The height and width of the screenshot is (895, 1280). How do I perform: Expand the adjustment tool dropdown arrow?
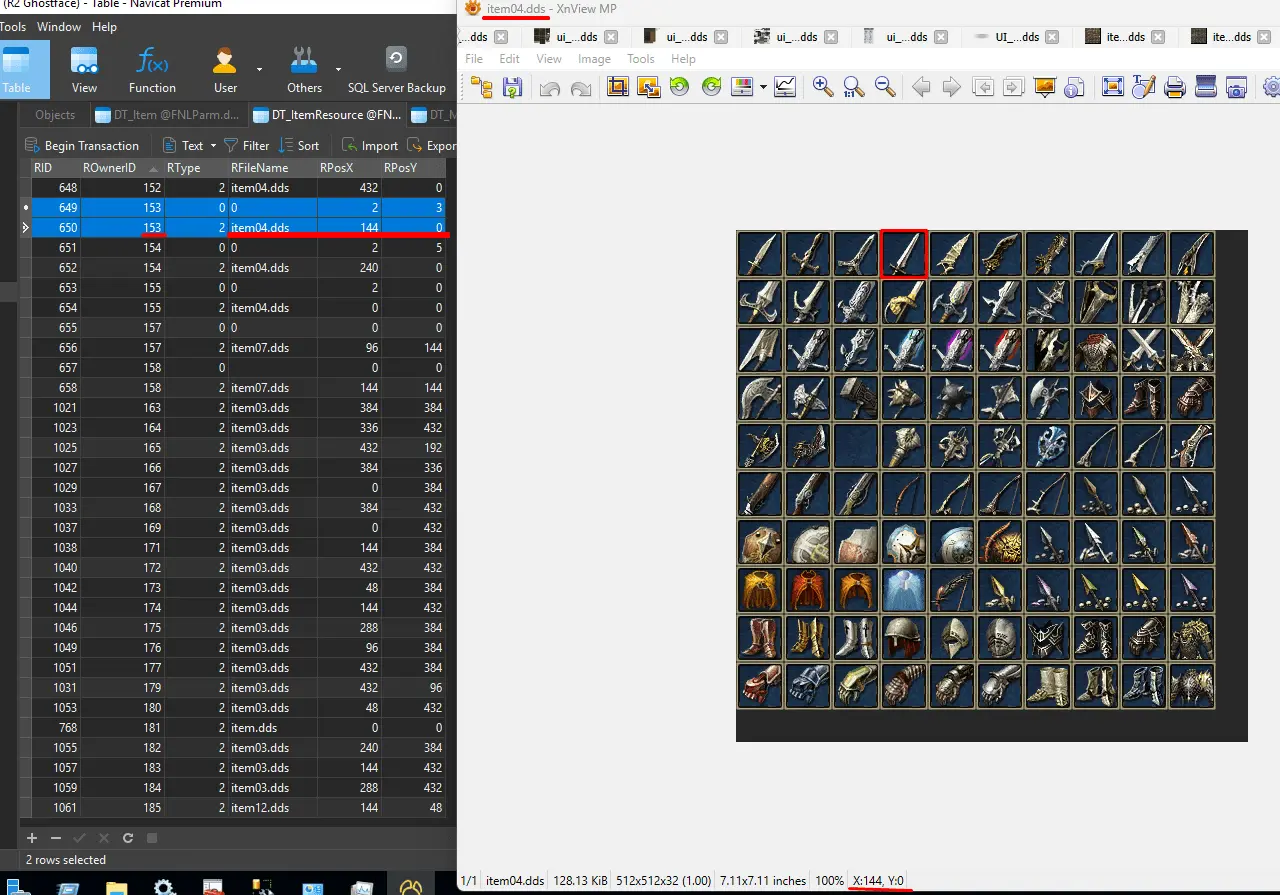click(x=763, y=87)
